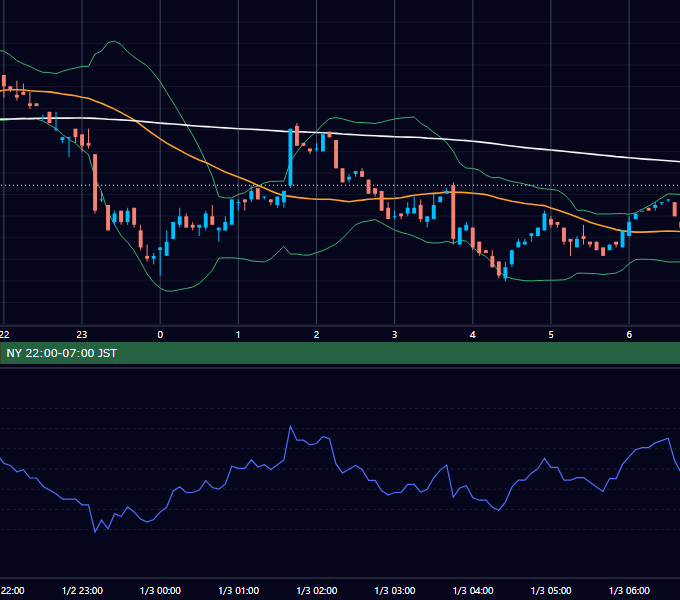Click hour label '1' under price chart
The width and height of the screenshot is (680, 600).
click(x=238, y=335)
